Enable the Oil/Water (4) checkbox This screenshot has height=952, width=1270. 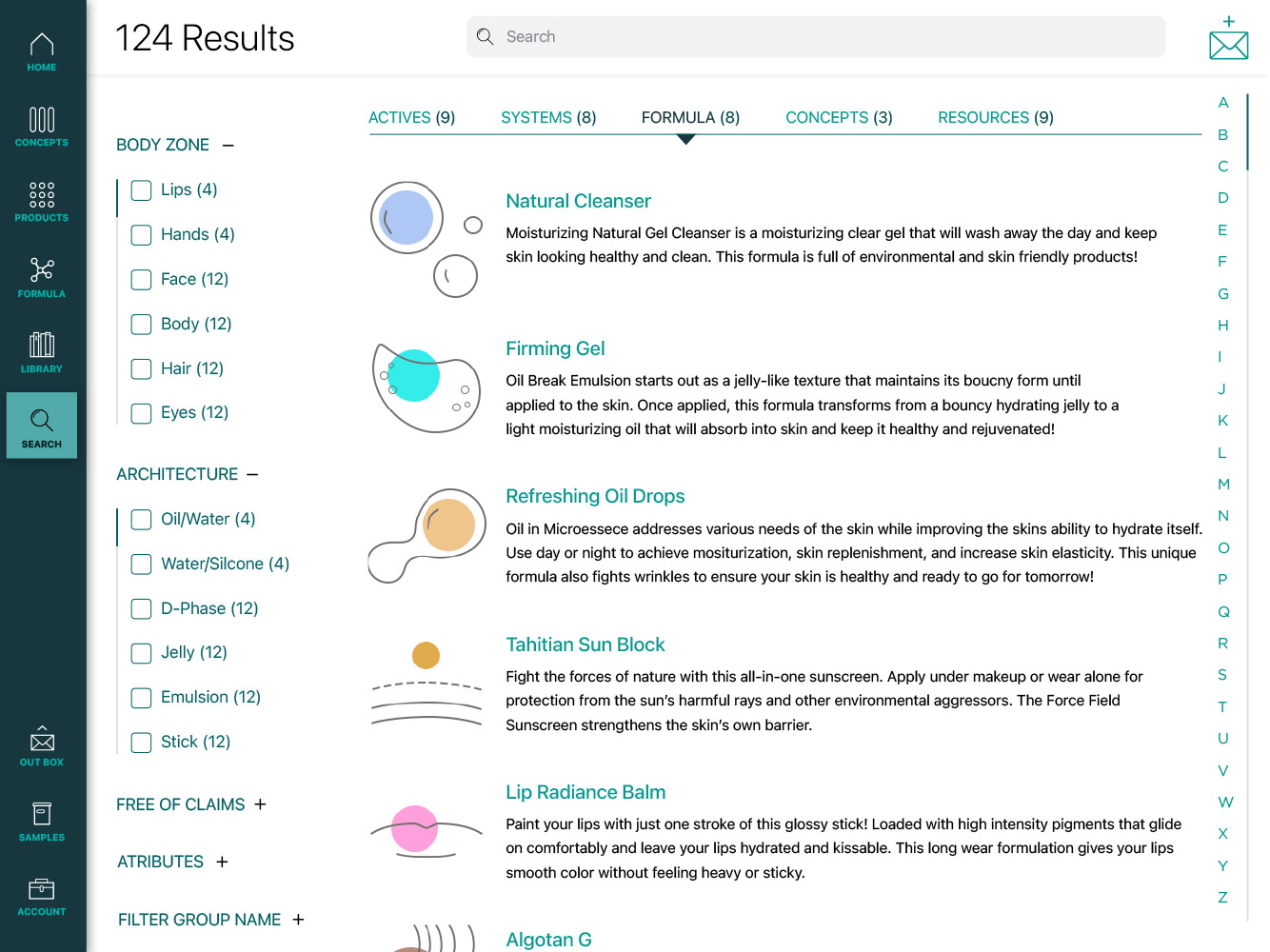tap(141, 520)
